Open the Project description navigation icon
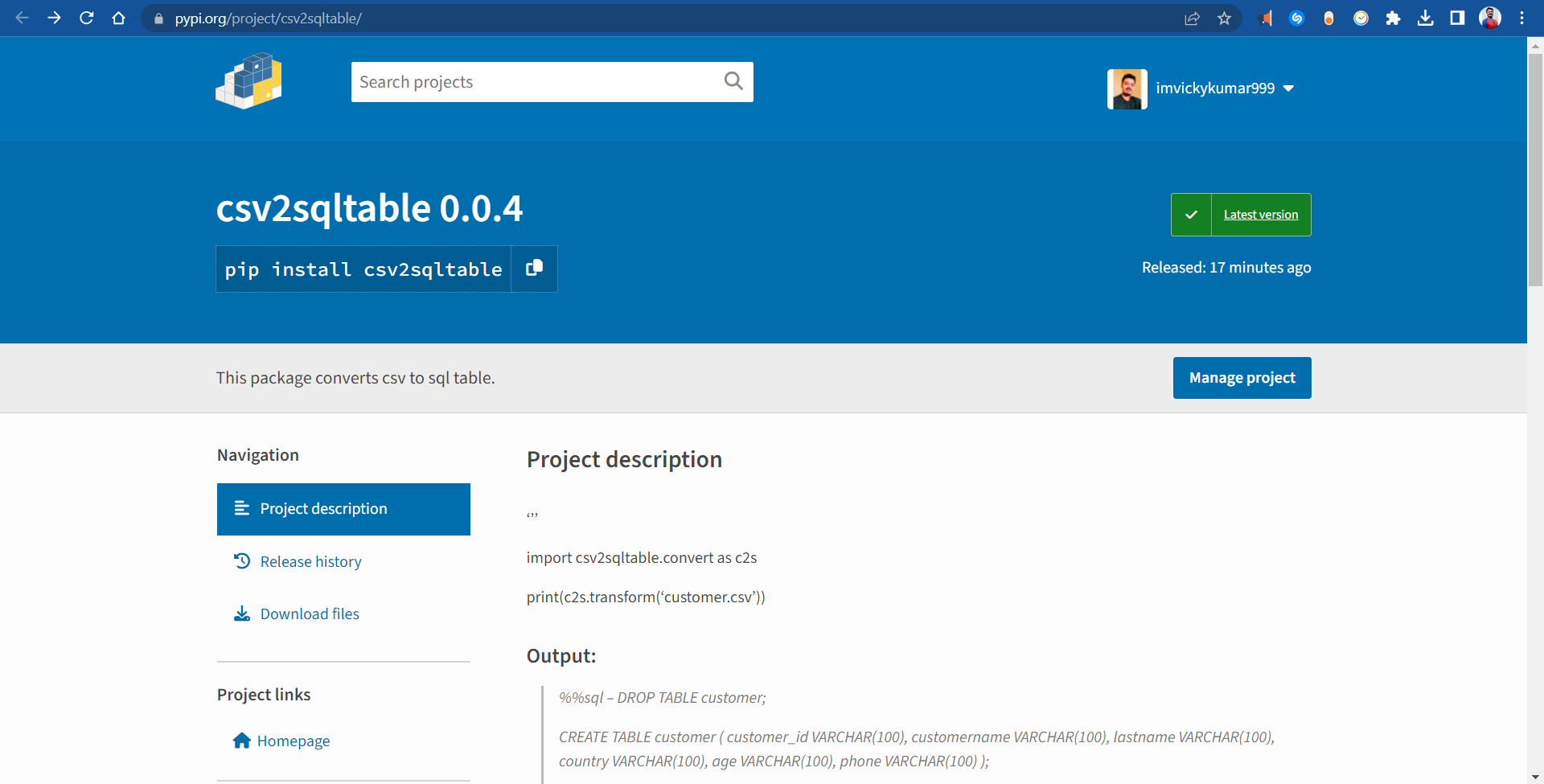The width and height of the screenshot is (1544, 784). [x=241, y=508]
